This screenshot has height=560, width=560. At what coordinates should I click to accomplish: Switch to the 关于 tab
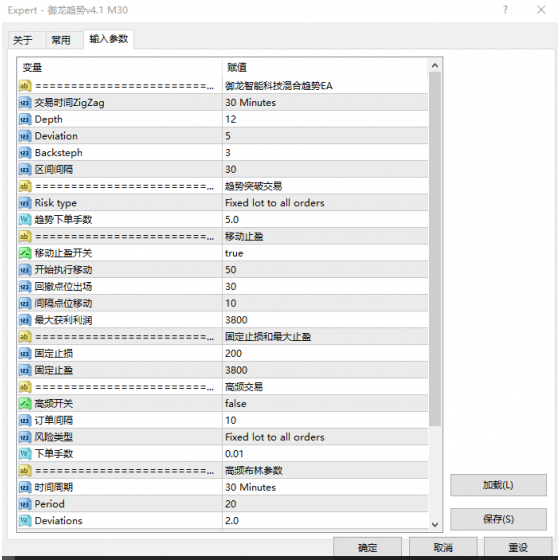tap(23, 40)
